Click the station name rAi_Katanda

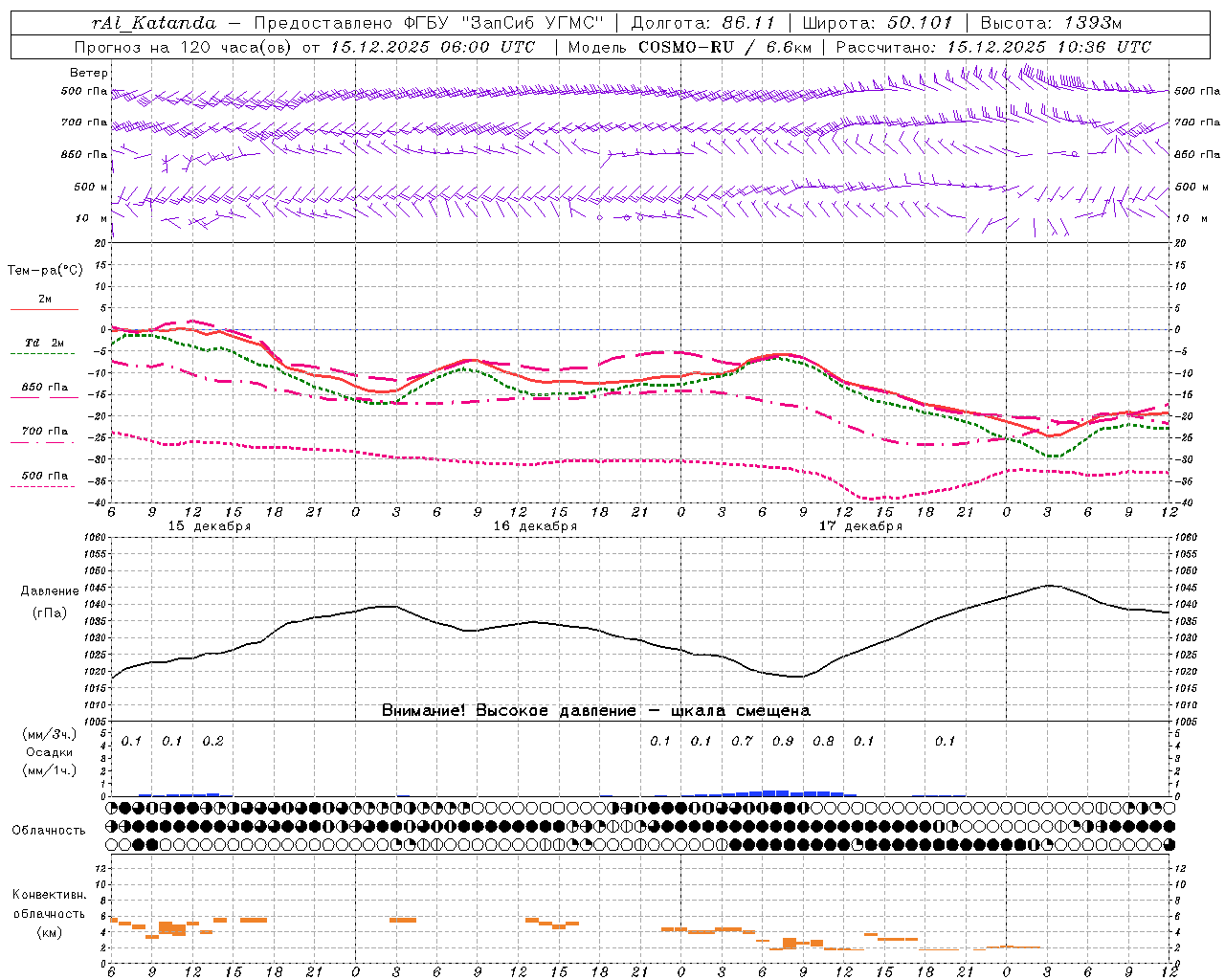click(154, 23)
